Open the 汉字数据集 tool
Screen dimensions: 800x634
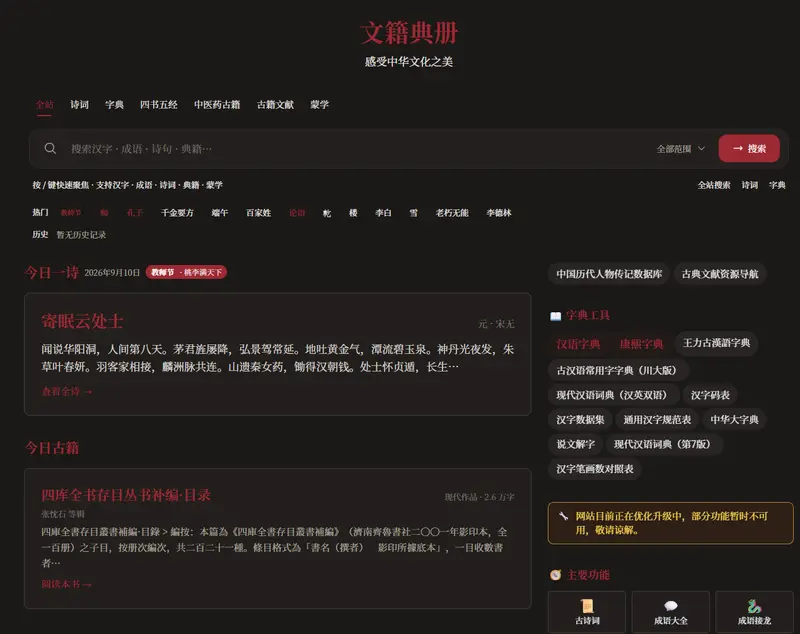coord(580,420)
